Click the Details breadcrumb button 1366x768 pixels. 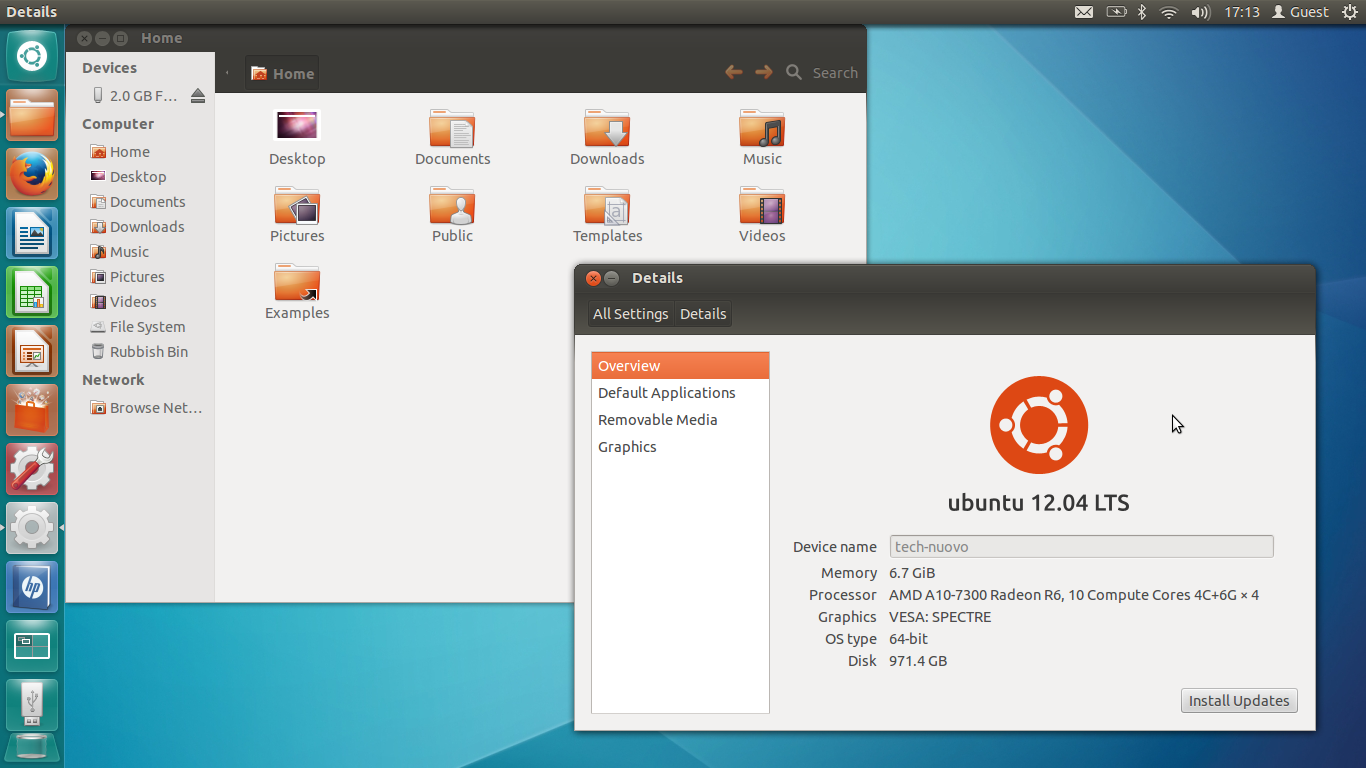(703, 314)
